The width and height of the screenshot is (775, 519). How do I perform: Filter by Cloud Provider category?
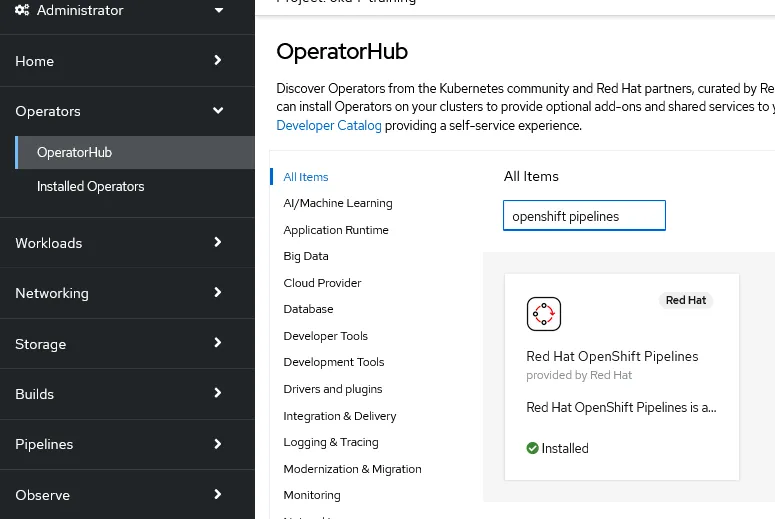(x=322, y=283)
